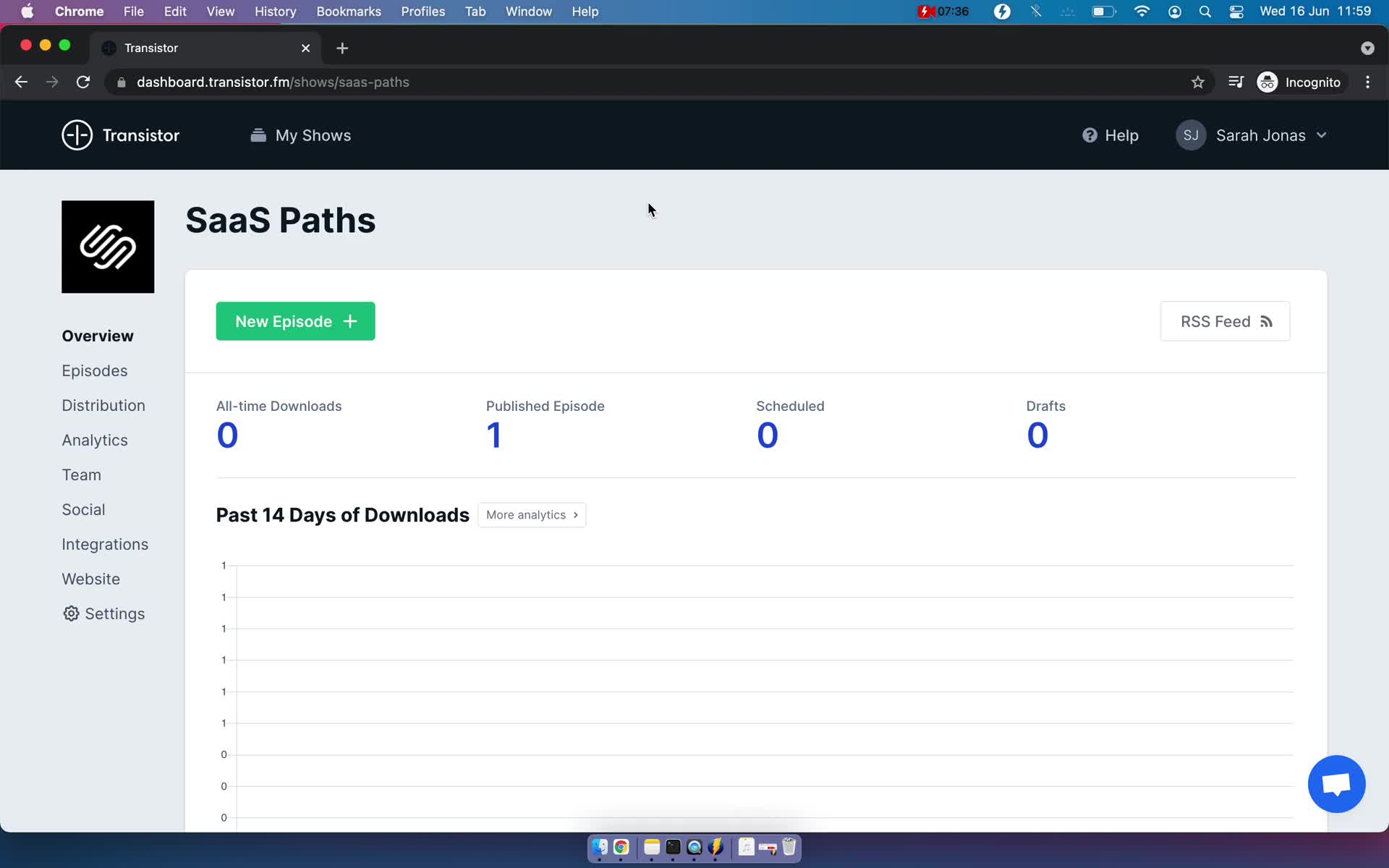Click the Help question mark icon

(x=1090, y=135)
